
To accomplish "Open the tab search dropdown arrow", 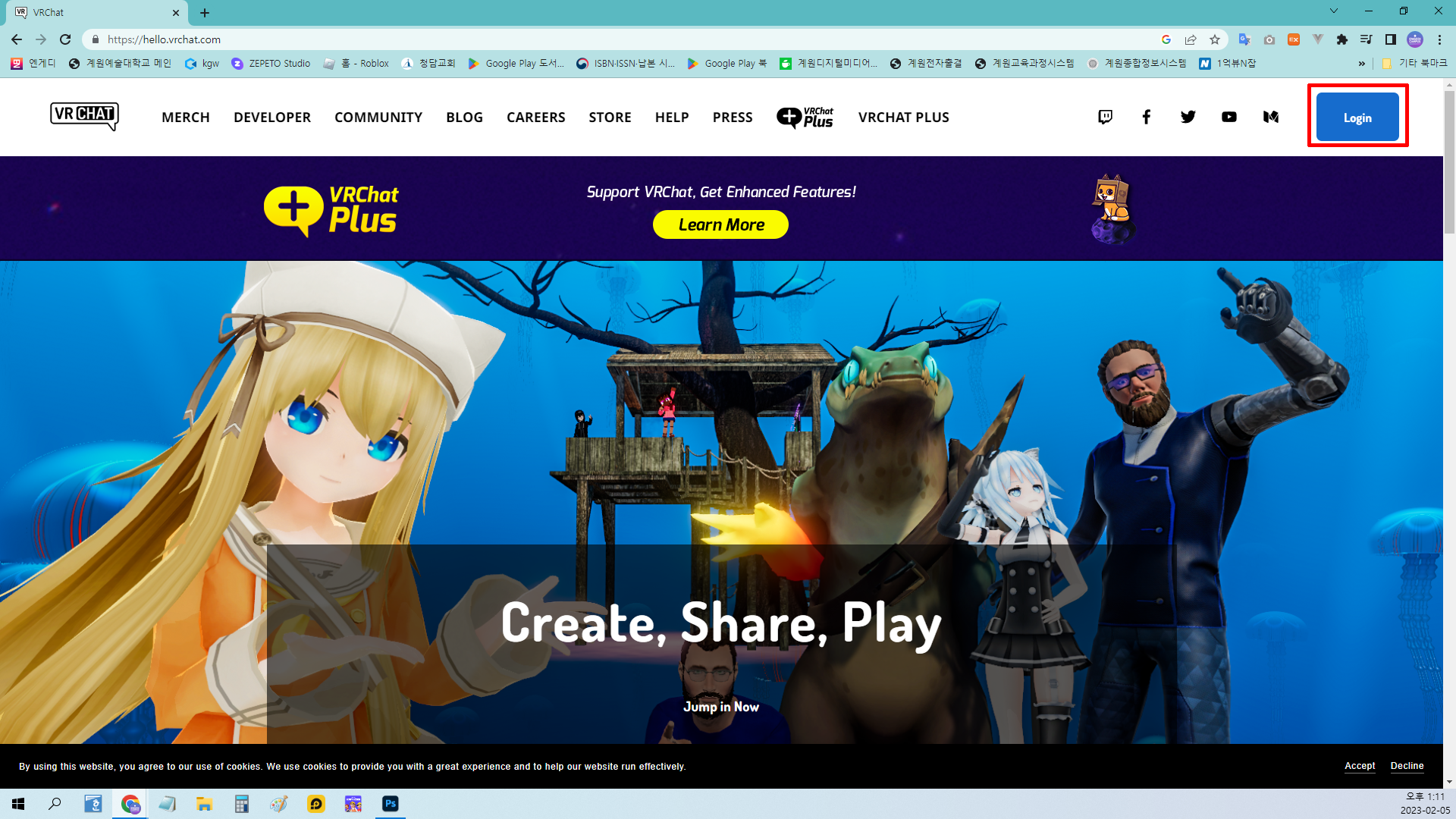I will click(x=1334, y=11).
